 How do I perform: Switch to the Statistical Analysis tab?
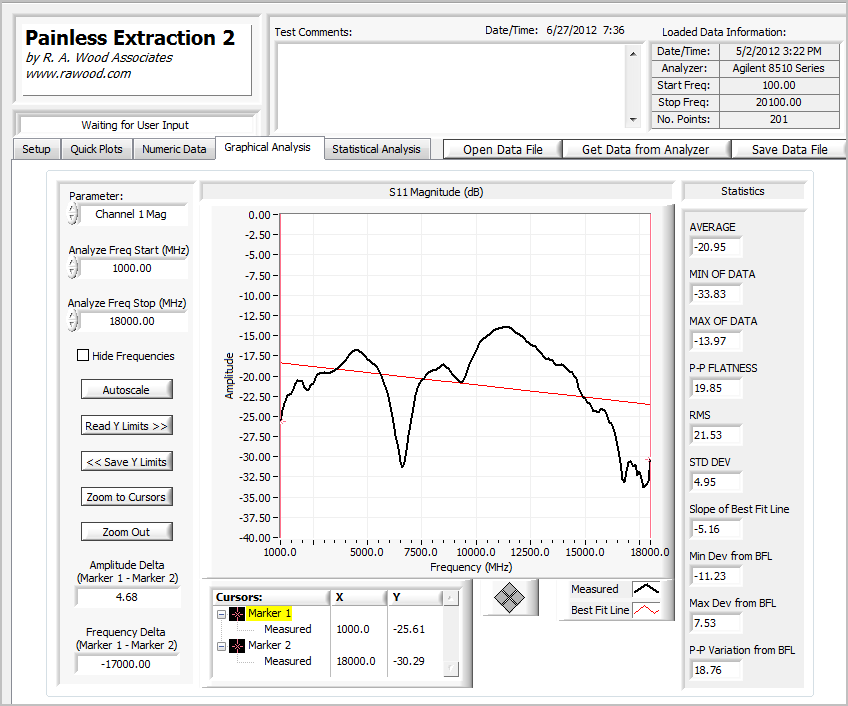click(376, 149)
